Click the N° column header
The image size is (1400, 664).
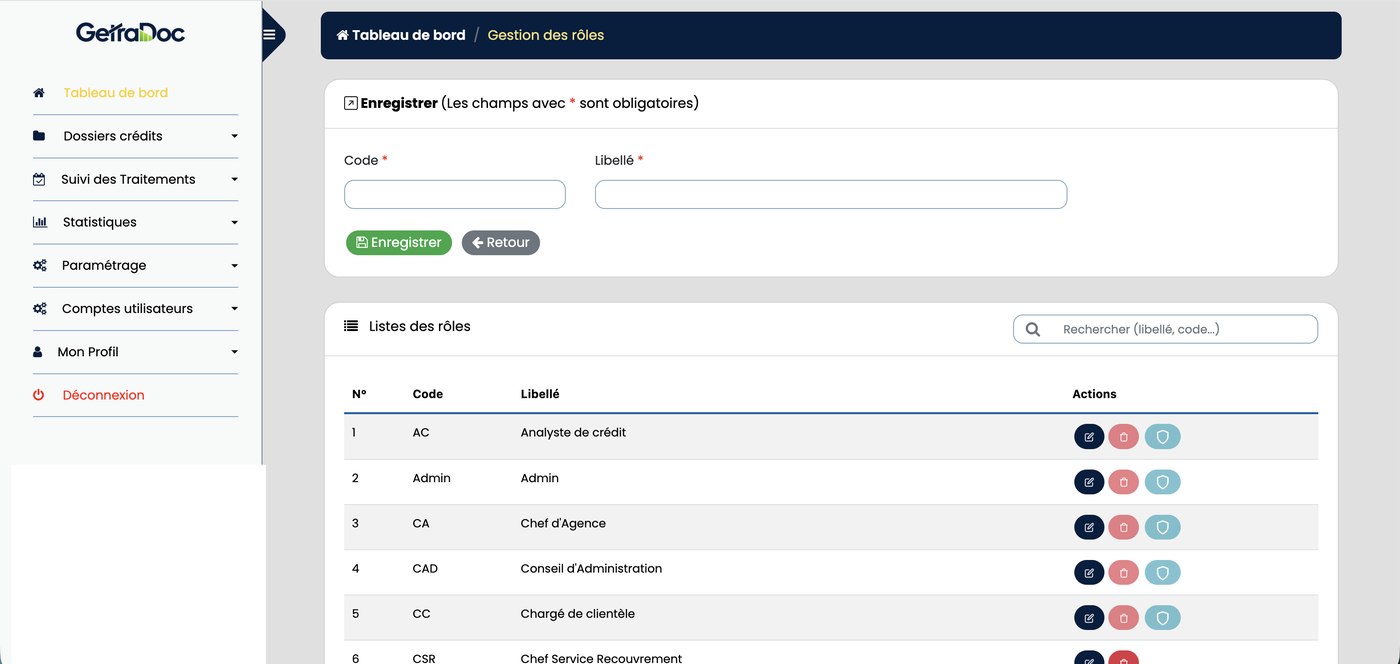[x=359, y=394]
